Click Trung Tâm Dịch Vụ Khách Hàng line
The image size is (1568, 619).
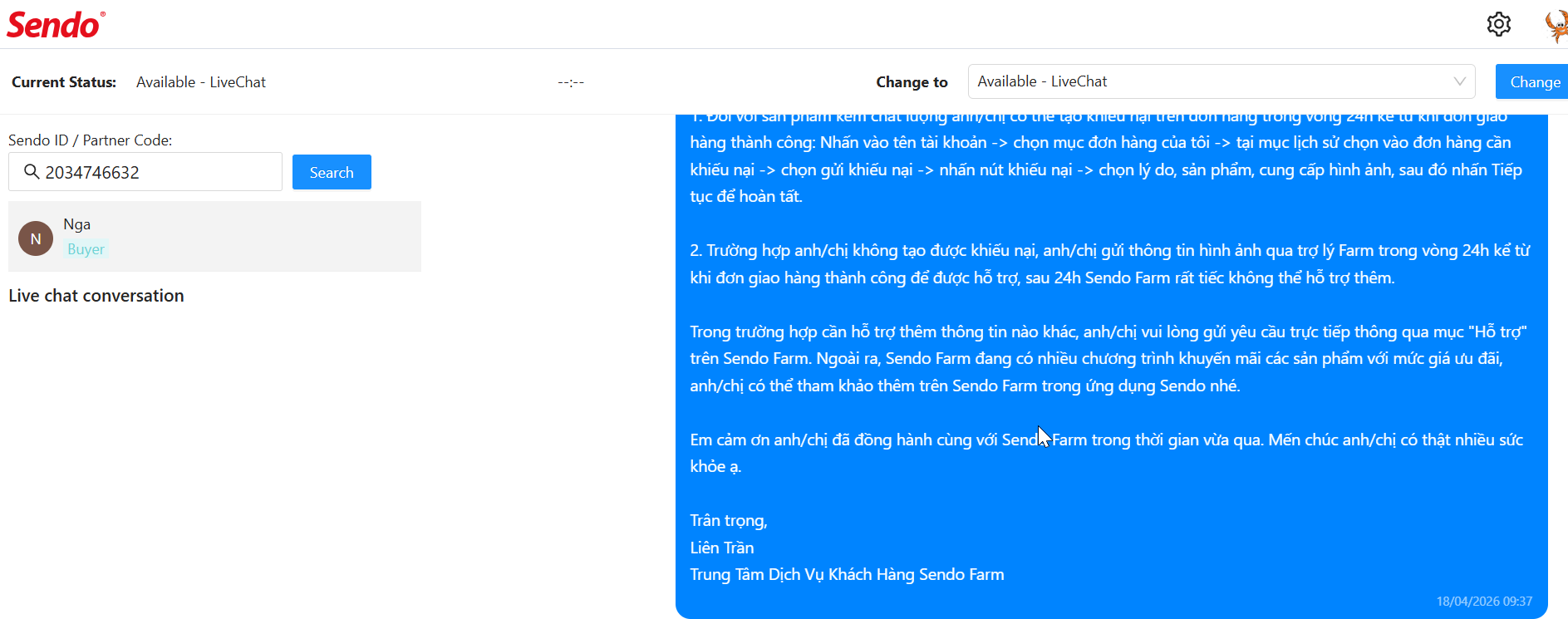(847, 575)
